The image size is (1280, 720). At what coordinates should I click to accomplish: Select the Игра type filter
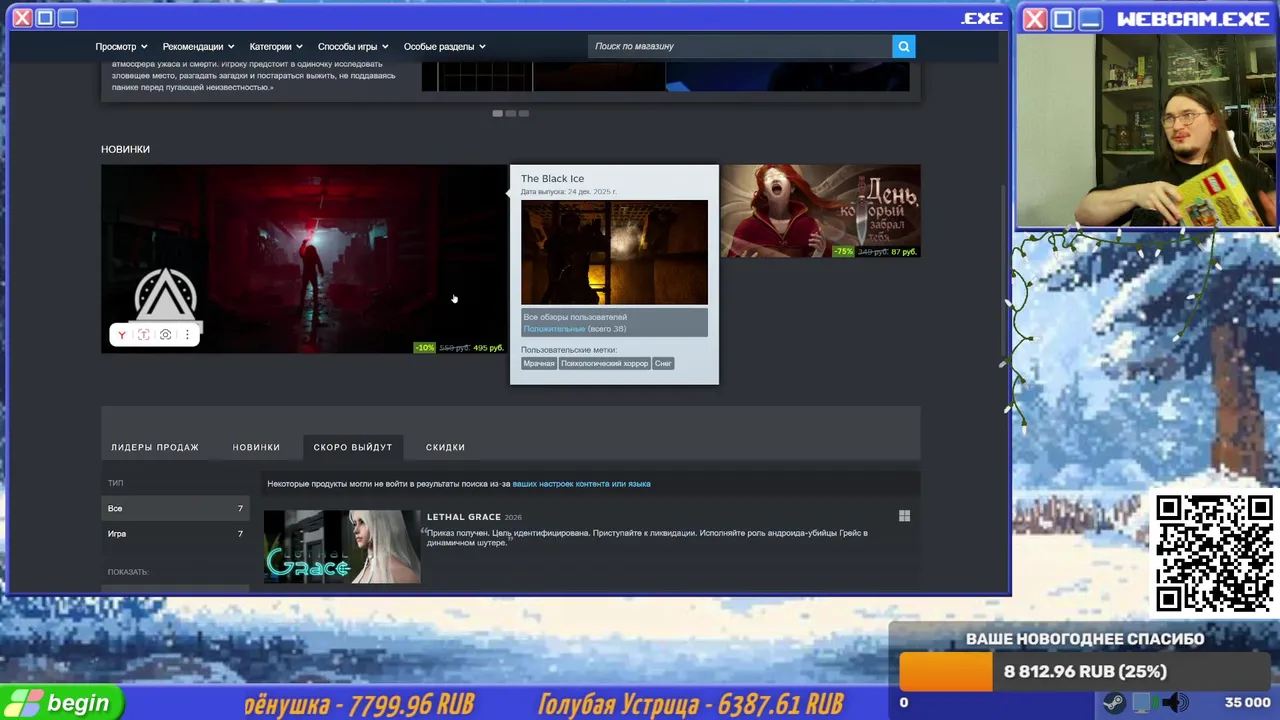coord(175,534)
